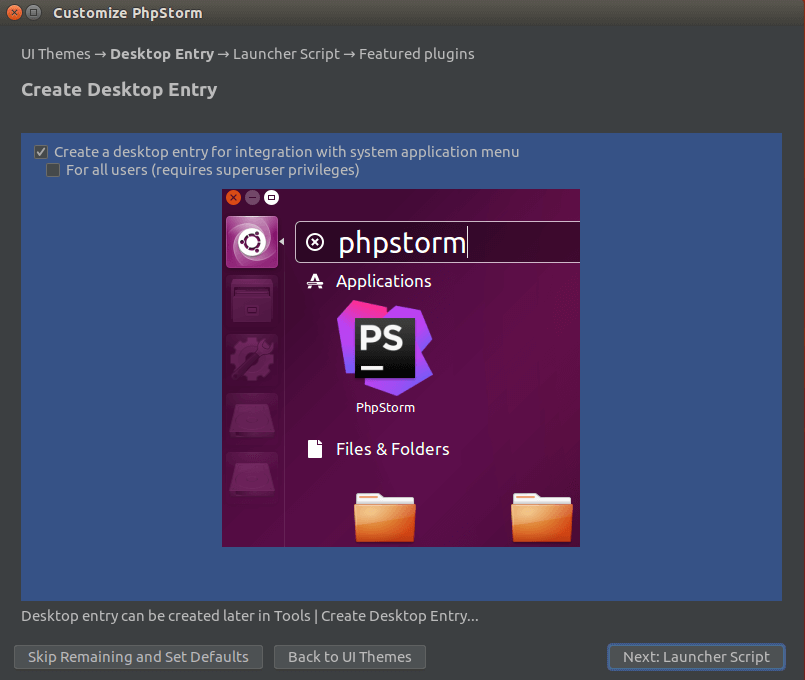The image size is (805, 680).
Task: Click the clear search X icon beside phpstorm
Action: coord(315,242)
